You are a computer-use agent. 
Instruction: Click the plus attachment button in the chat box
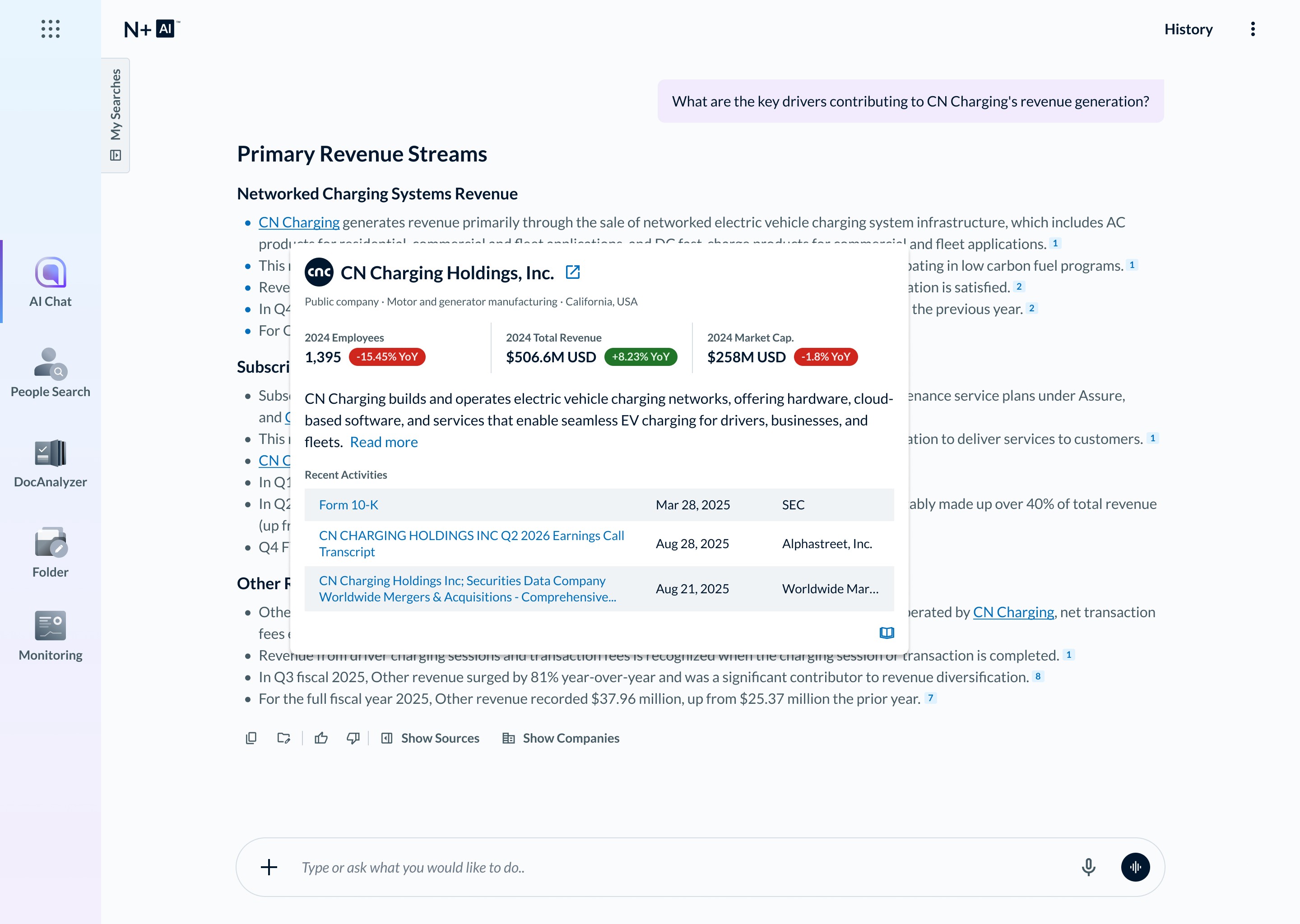click(x=269, y=867)
